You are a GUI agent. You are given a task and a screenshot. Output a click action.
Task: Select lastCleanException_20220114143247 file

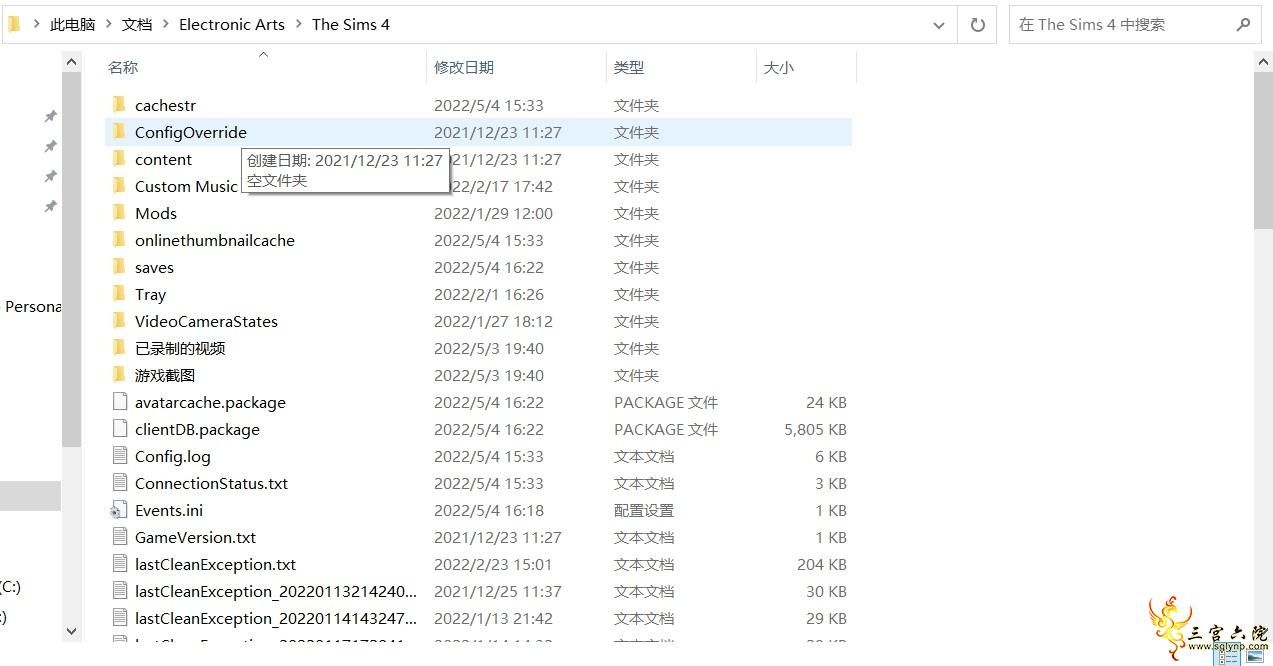click(x=276, y=618)
